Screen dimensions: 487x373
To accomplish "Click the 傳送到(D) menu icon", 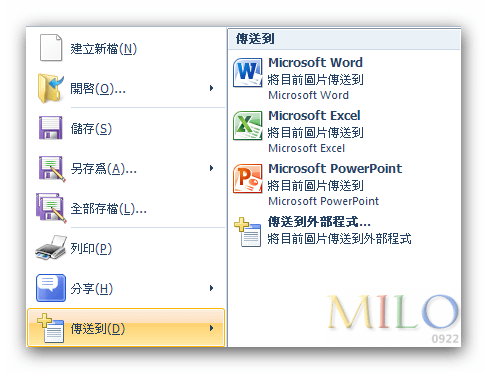I will (51, 328).
